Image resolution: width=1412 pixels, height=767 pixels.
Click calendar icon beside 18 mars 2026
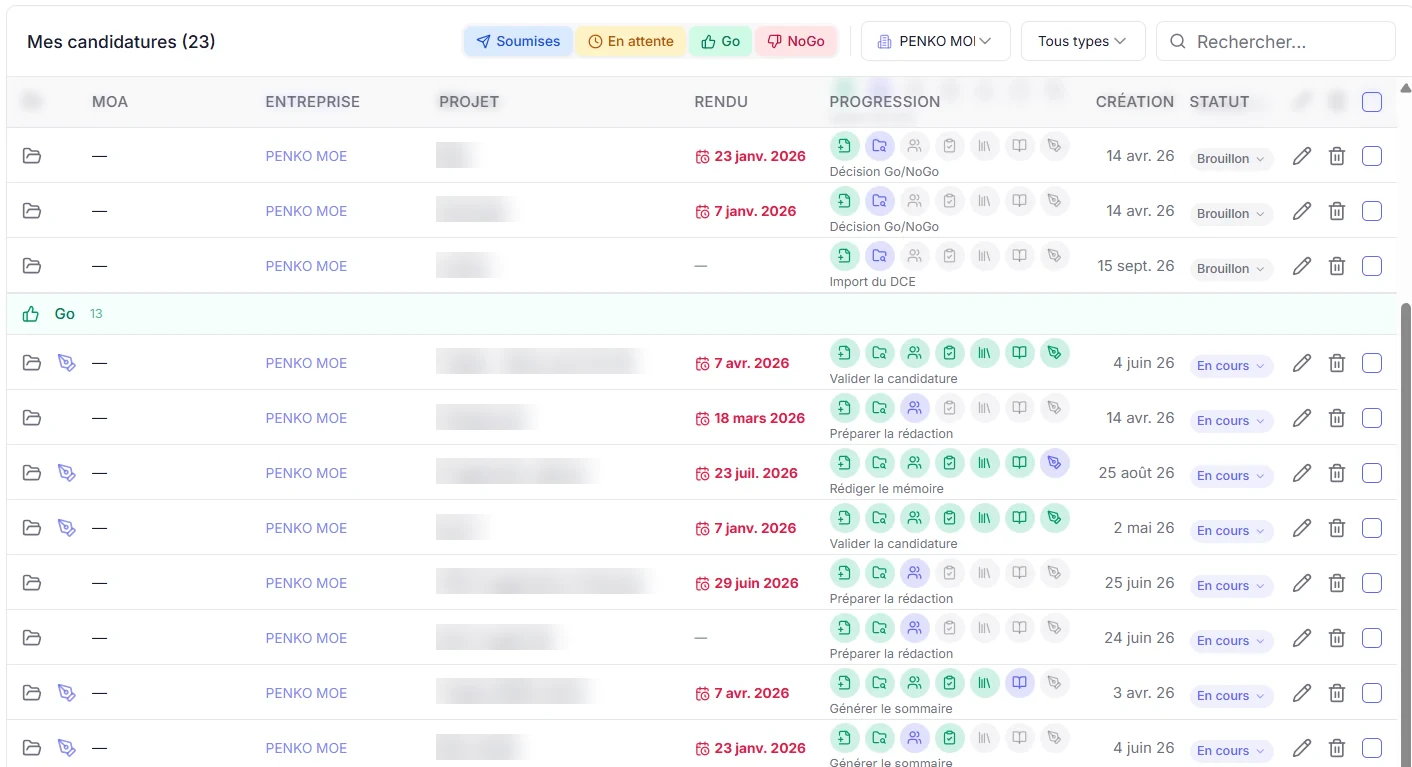pyautogui.click(x=703, y=418)
